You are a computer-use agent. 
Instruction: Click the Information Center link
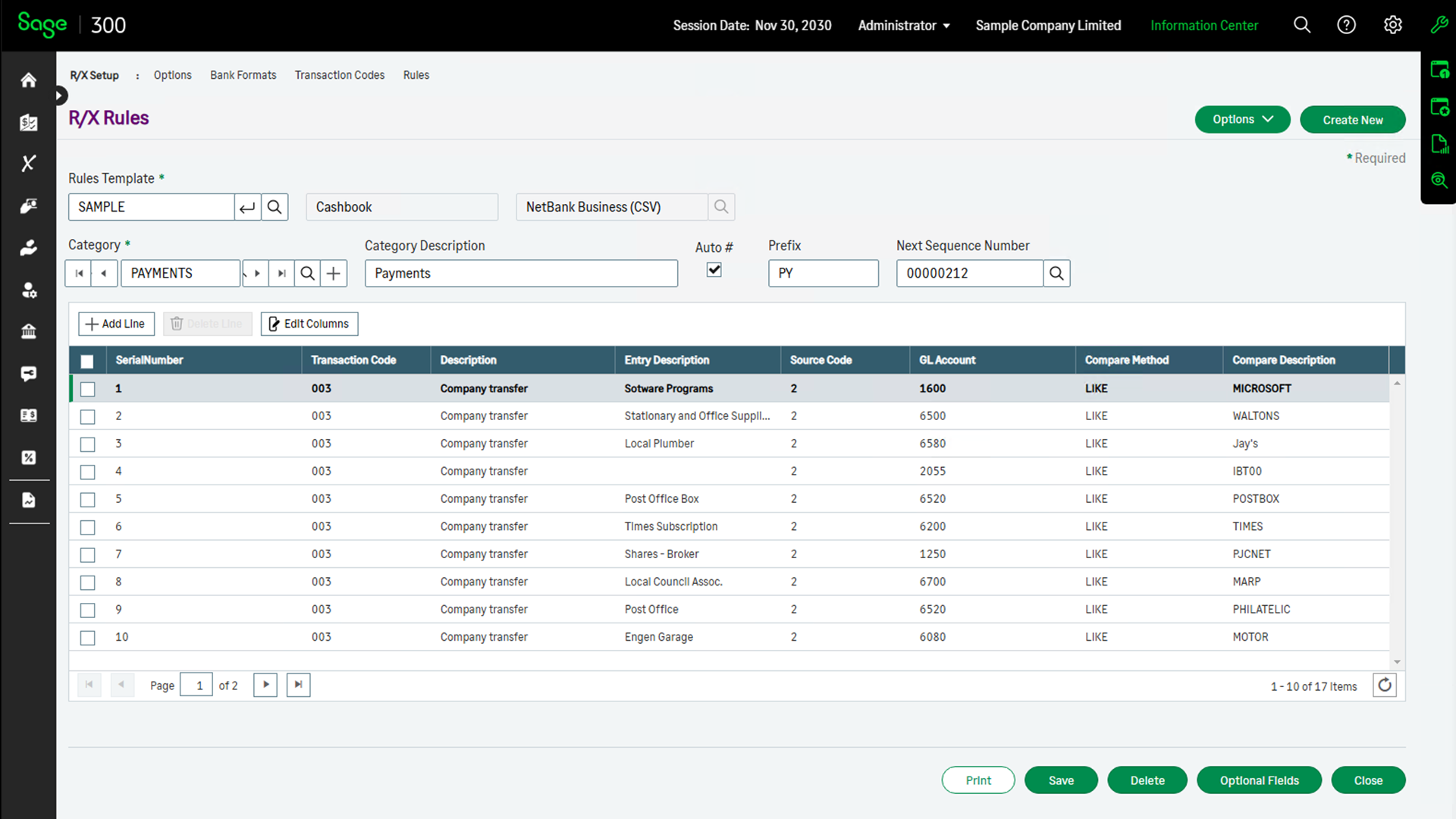[1203, 26]
